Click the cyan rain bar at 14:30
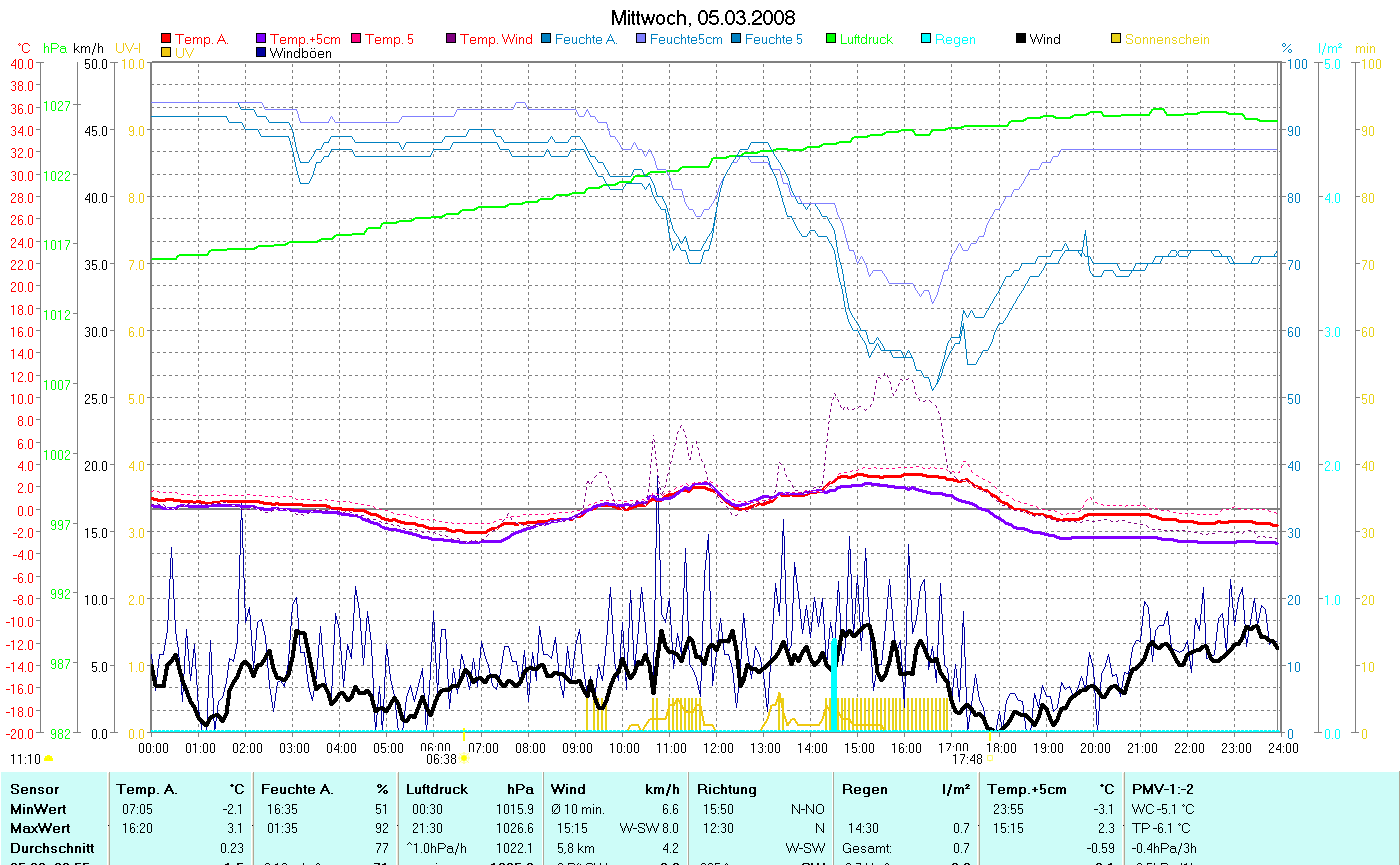 click(834, 685)
